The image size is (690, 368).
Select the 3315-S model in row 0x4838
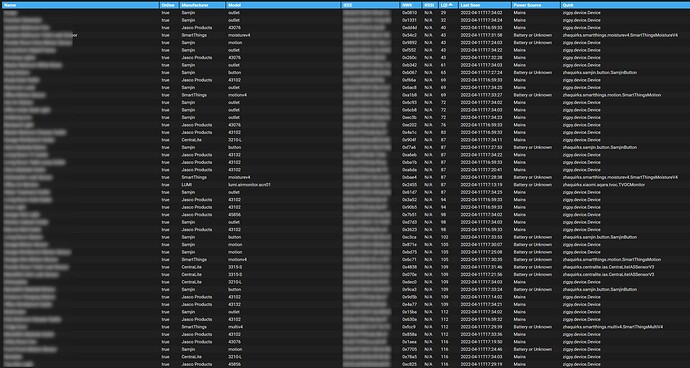click(x=235, y=267)
